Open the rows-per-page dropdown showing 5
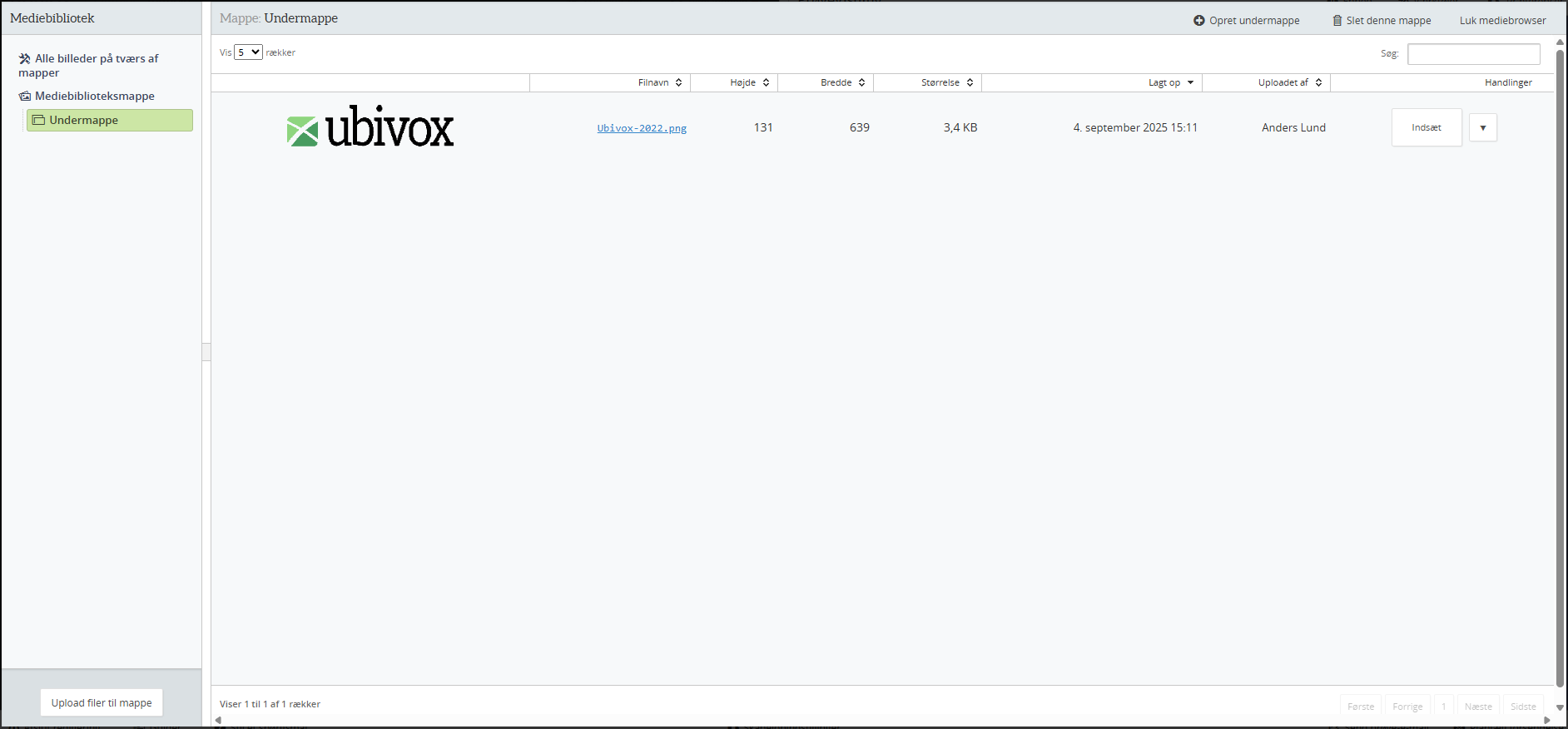The height and width of the screenshot is (729, 1568). click(248, 52)
